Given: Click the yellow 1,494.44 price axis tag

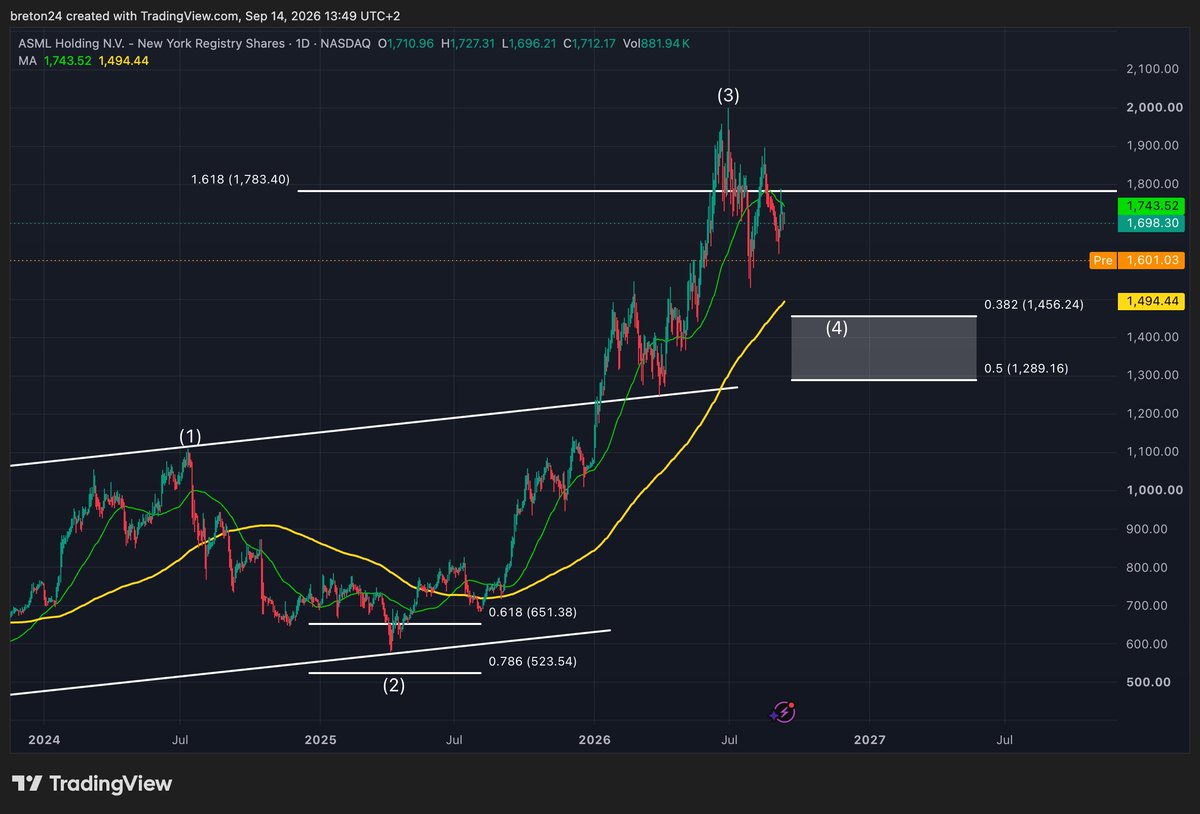Looking at the screenshot, I should pos(1149,300).
